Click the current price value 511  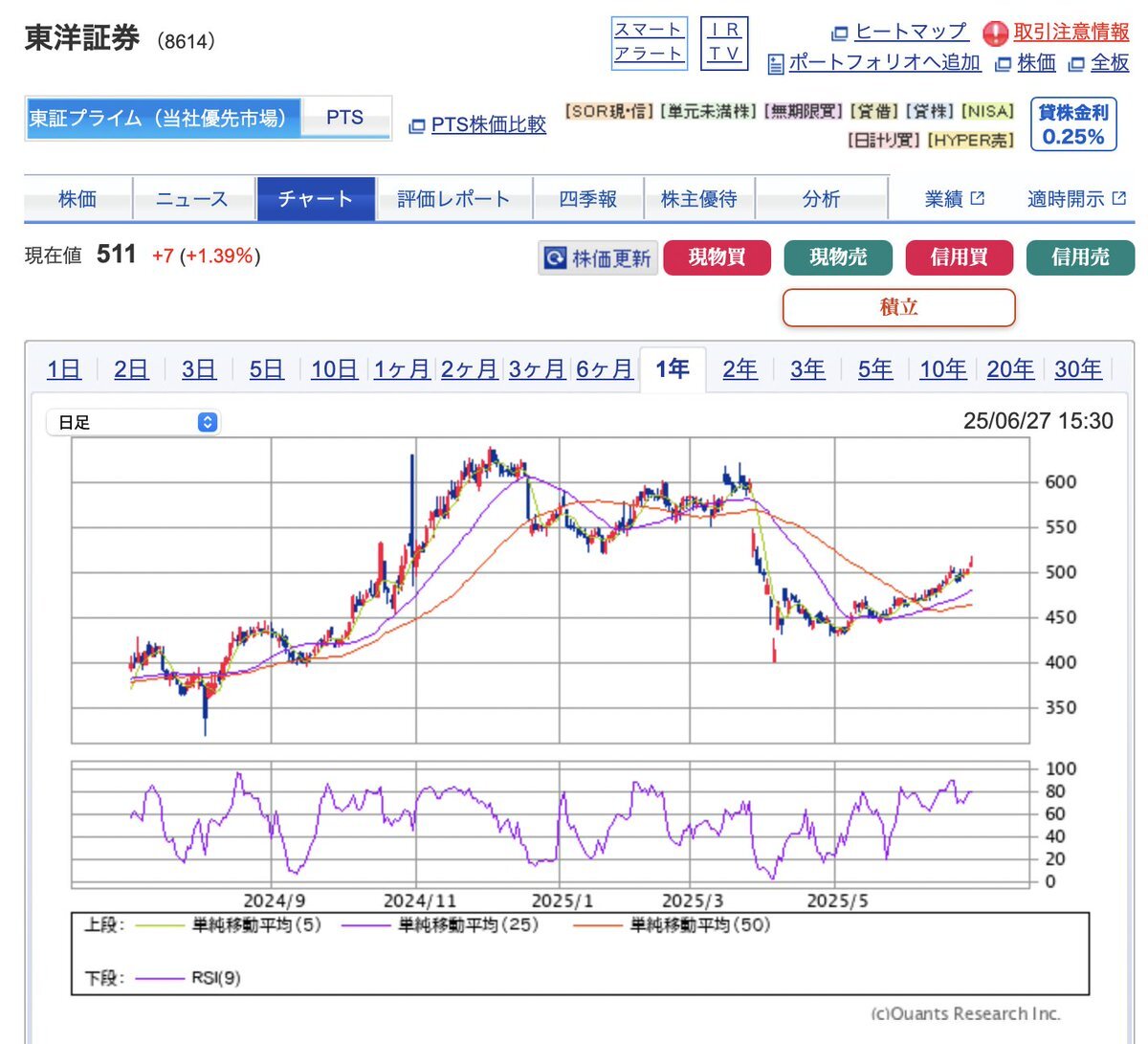tap(117, 255)
